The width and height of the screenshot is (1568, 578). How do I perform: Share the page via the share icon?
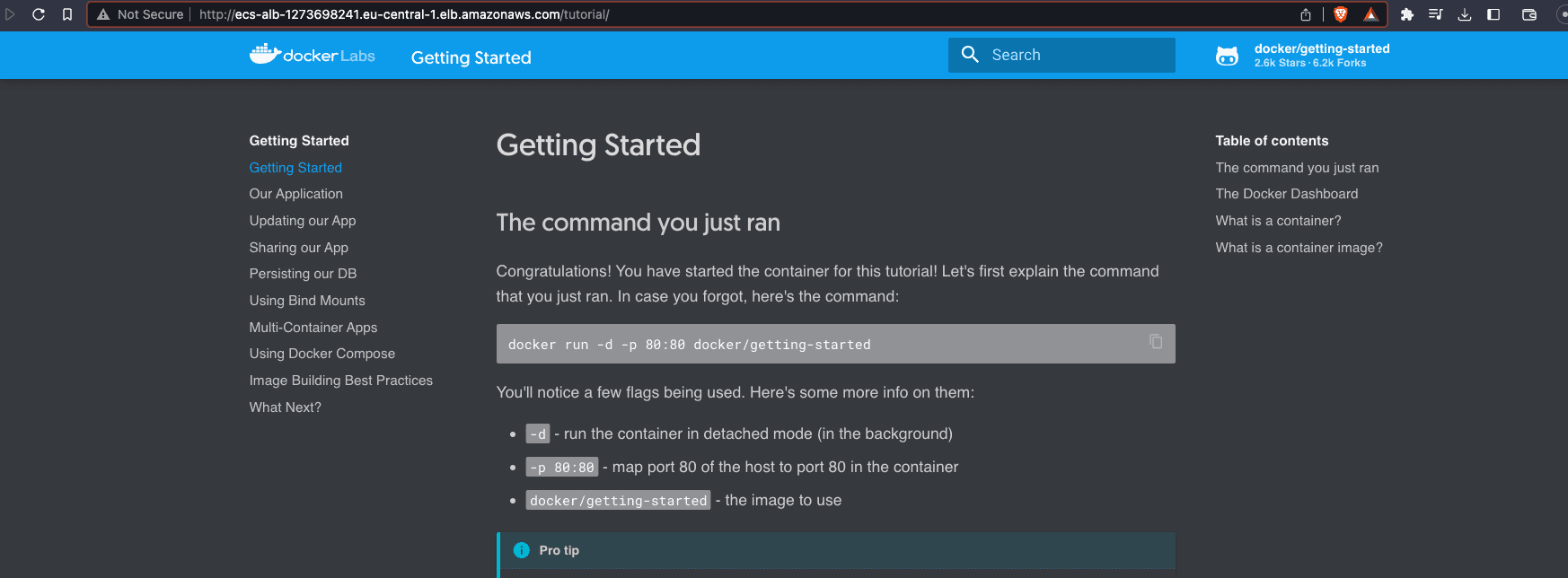point(1306,14)
